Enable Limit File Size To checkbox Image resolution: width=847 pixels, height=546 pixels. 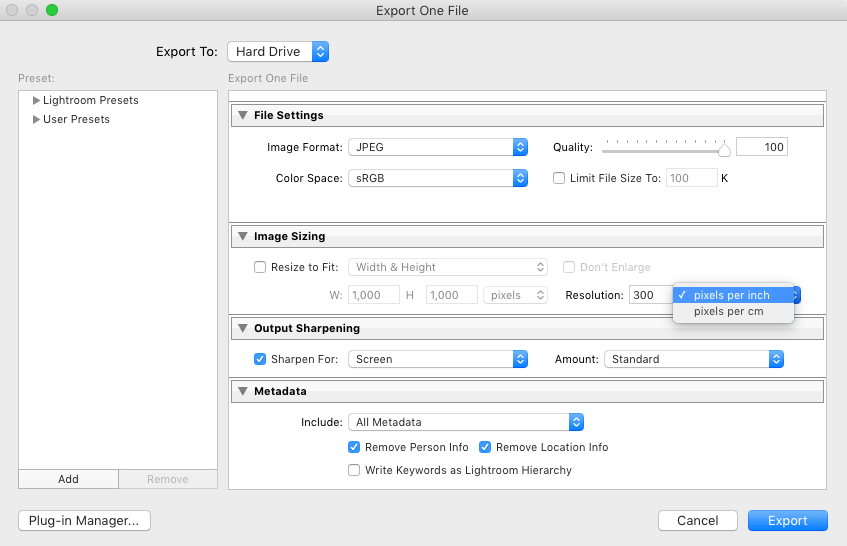pos(560,178)
